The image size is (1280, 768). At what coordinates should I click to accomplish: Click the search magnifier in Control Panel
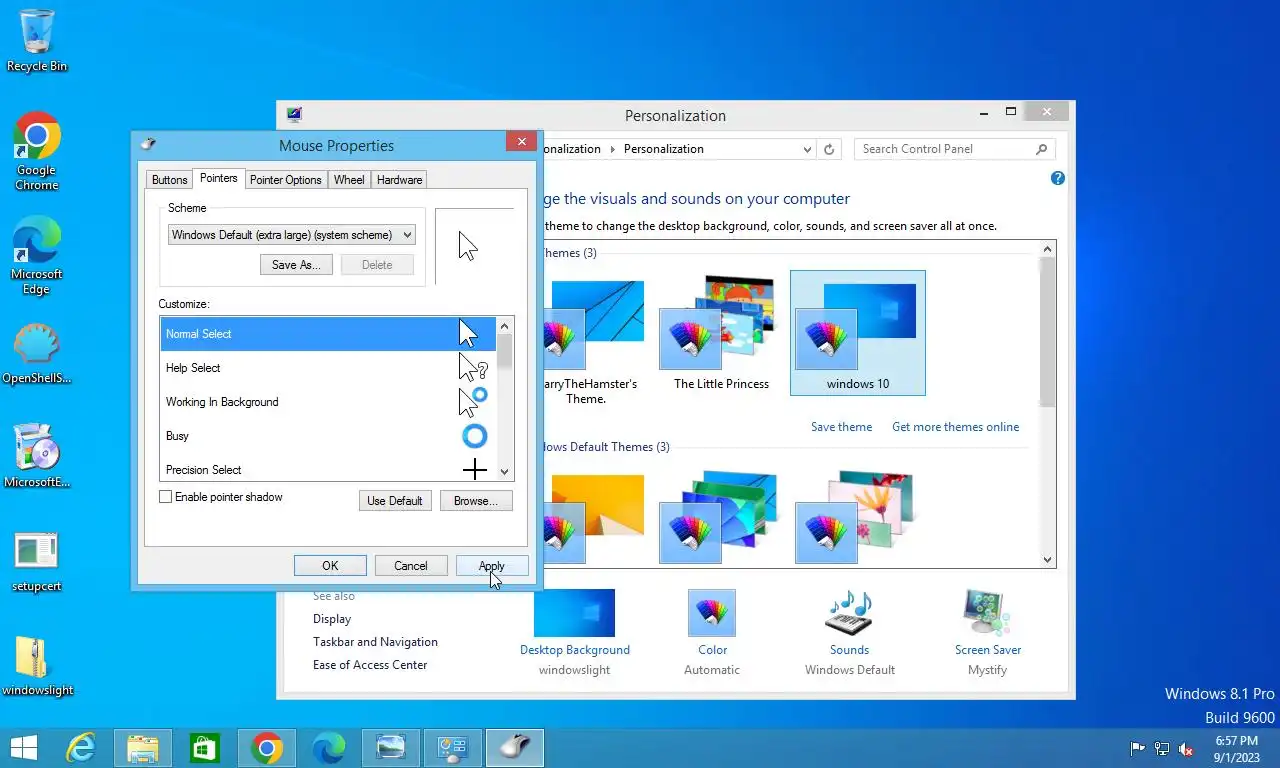[x=1041, y=149]
